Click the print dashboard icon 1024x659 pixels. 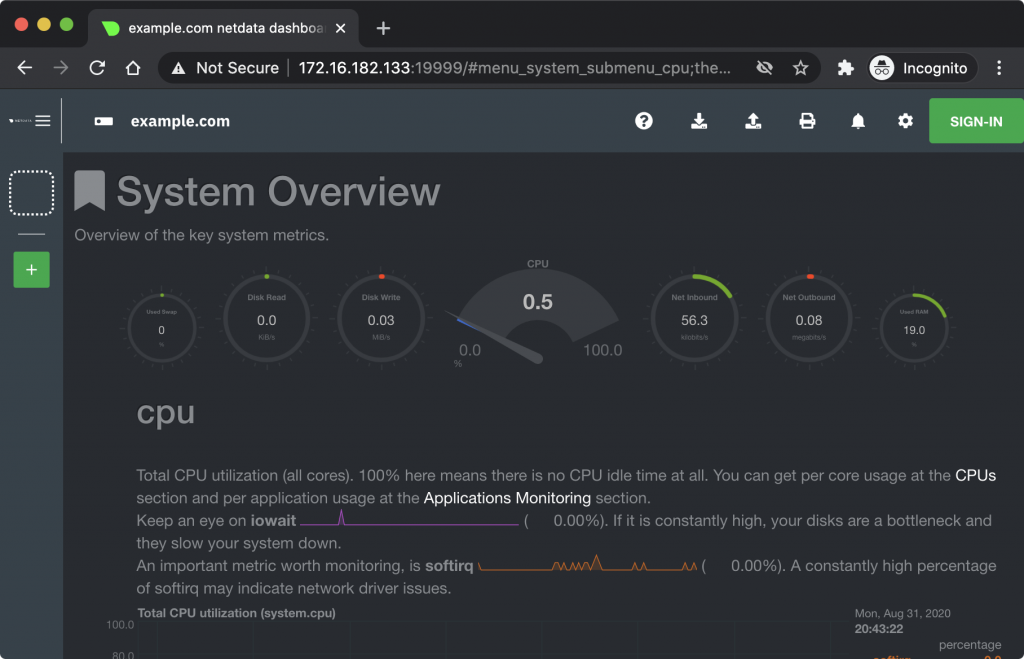pos(807,121)
